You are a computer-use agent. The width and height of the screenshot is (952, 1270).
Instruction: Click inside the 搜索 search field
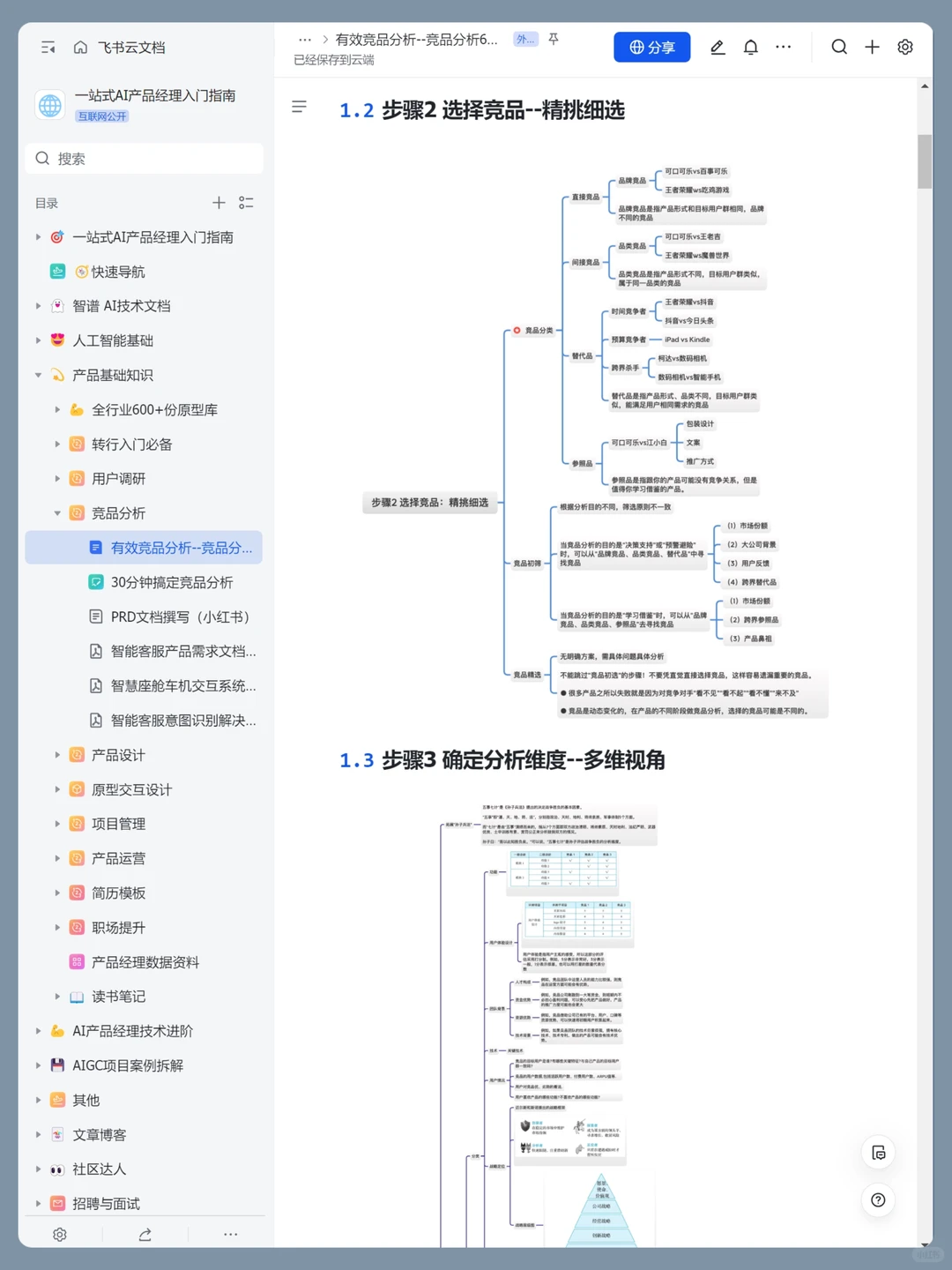pos(145,158)
